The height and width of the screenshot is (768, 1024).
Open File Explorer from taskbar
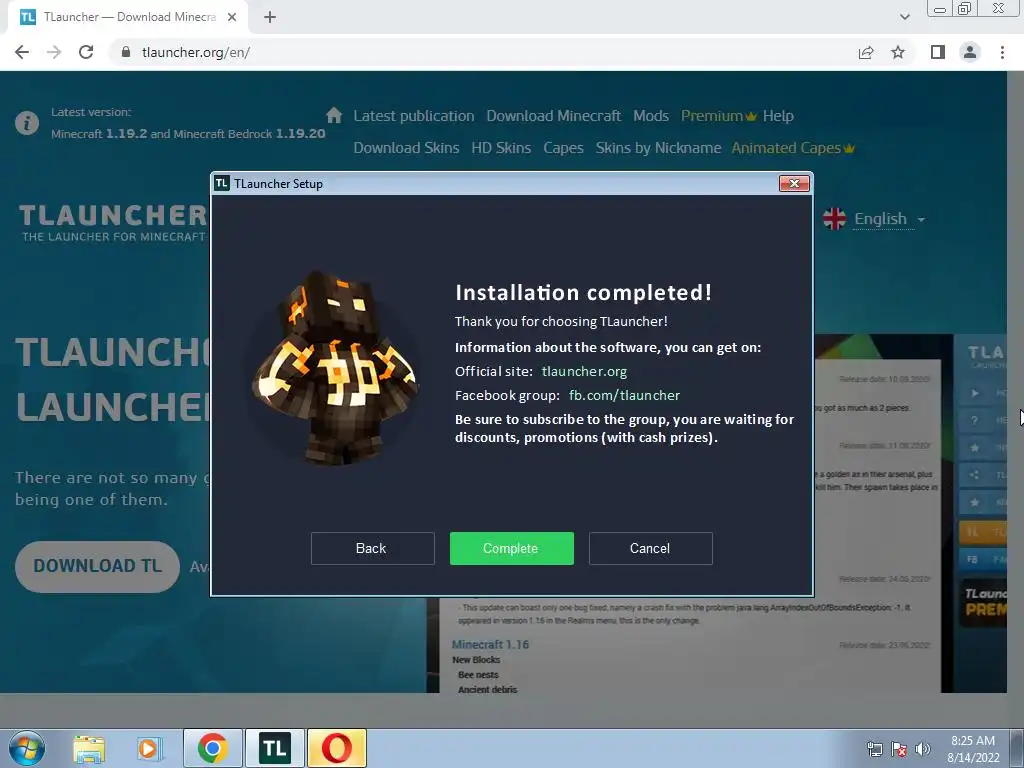pos(89,748)
